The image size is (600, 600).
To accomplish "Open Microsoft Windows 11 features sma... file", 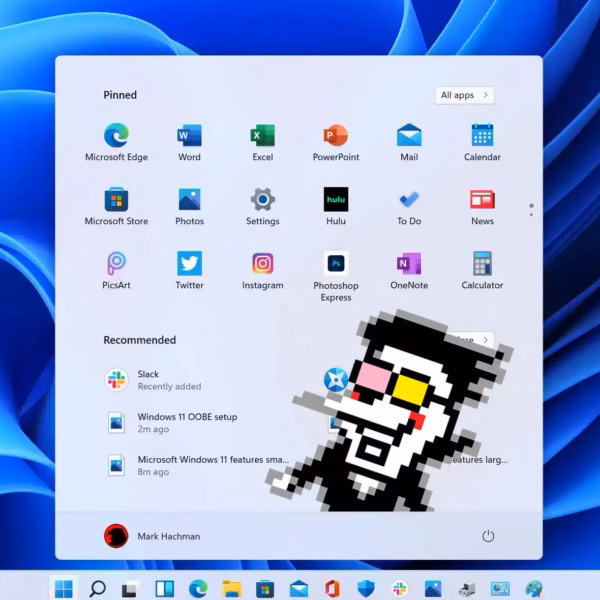I will 197,465.
